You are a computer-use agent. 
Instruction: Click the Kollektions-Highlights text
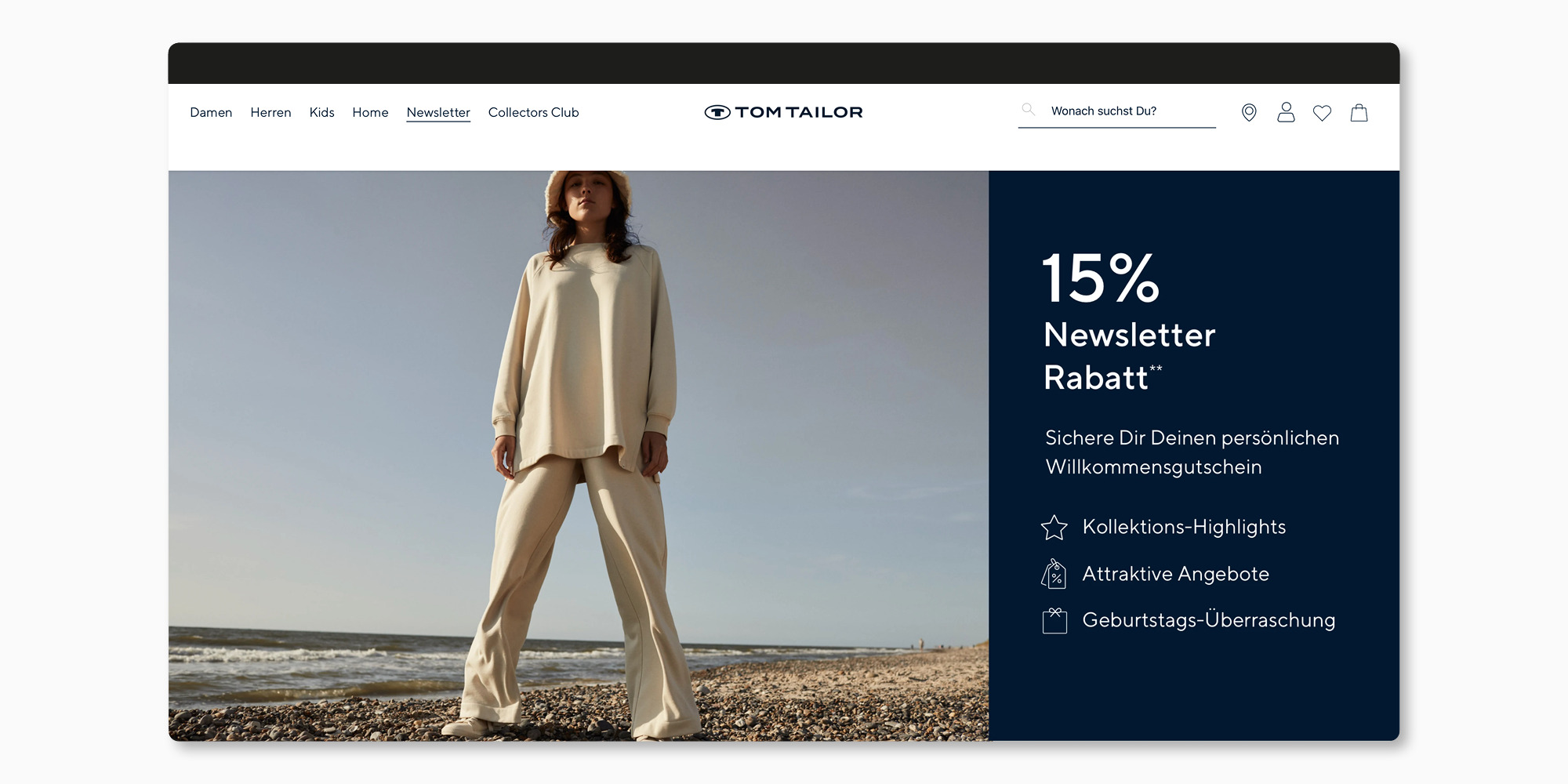tap(1184, 527)
